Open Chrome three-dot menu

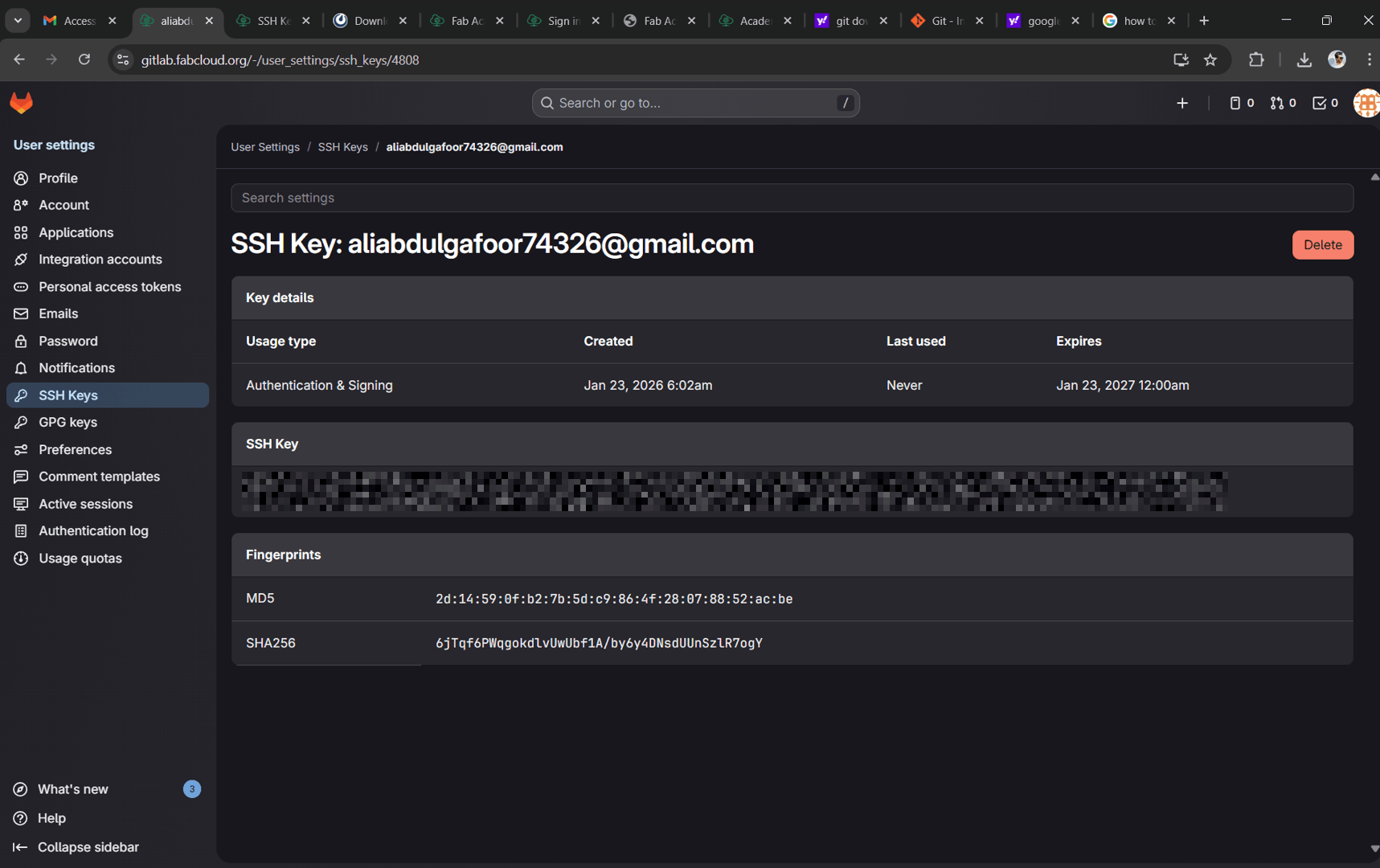tap(1370, 59)
